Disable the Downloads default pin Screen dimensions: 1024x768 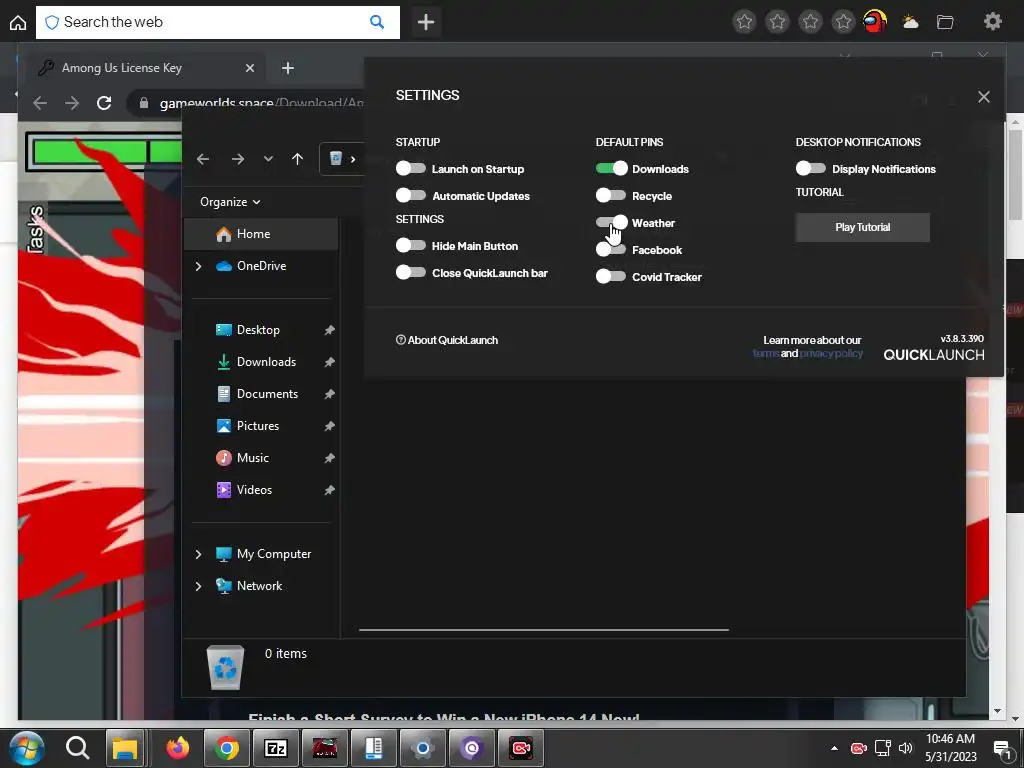click(611, 168)
